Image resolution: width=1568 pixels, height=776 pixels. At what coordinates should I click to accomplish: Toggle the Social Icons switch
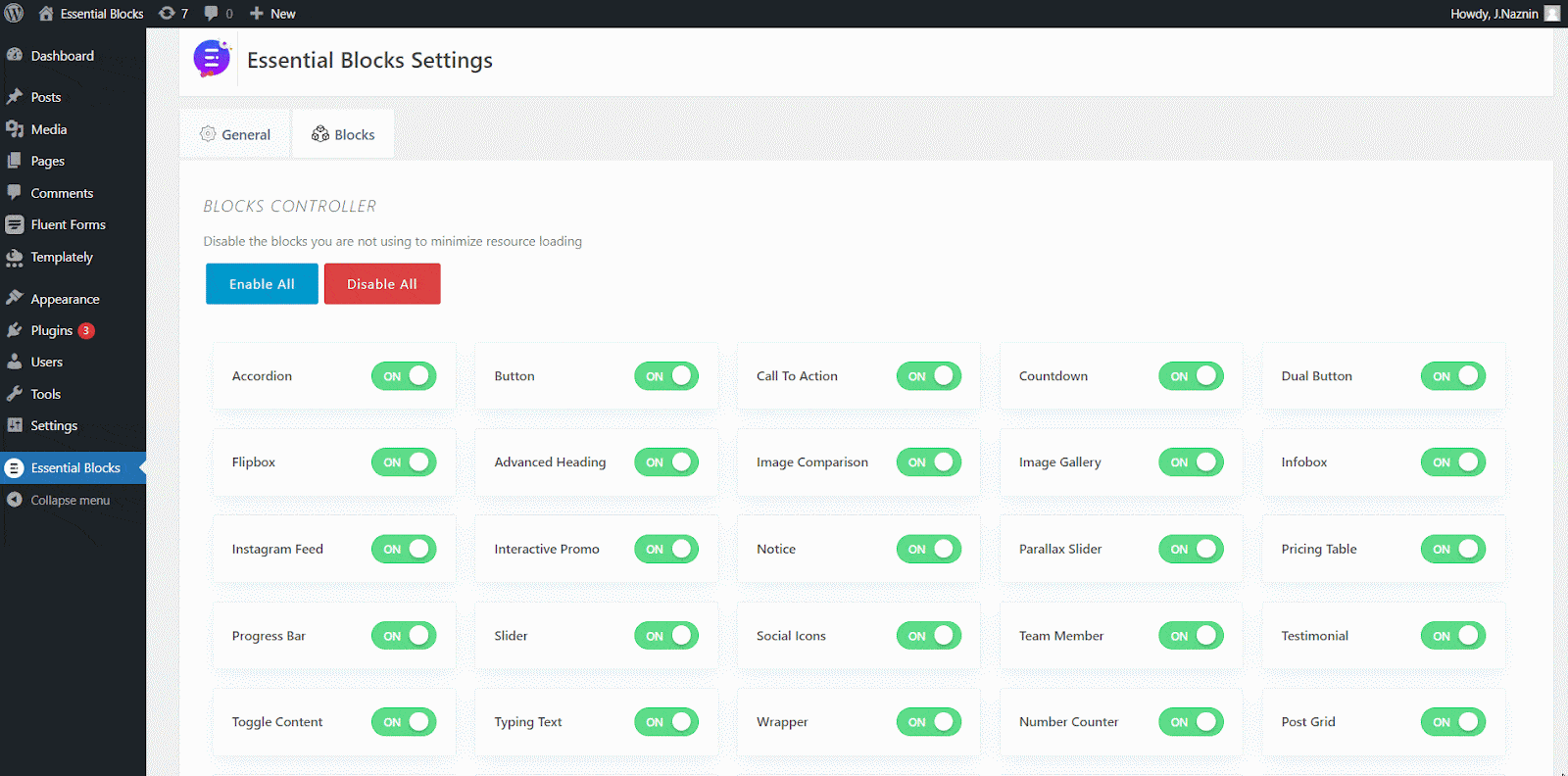929,636
